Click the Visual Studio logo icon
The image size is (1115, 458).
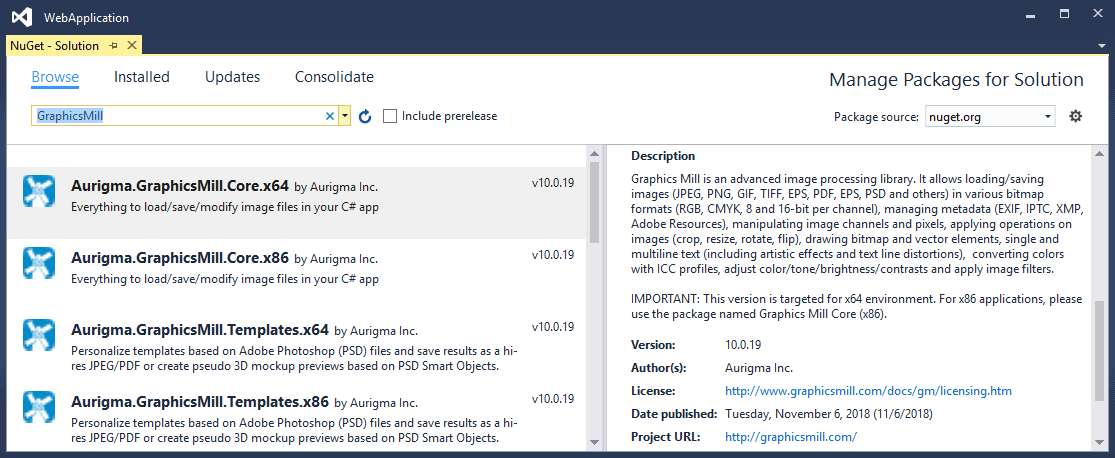click(x=21, y=17)
